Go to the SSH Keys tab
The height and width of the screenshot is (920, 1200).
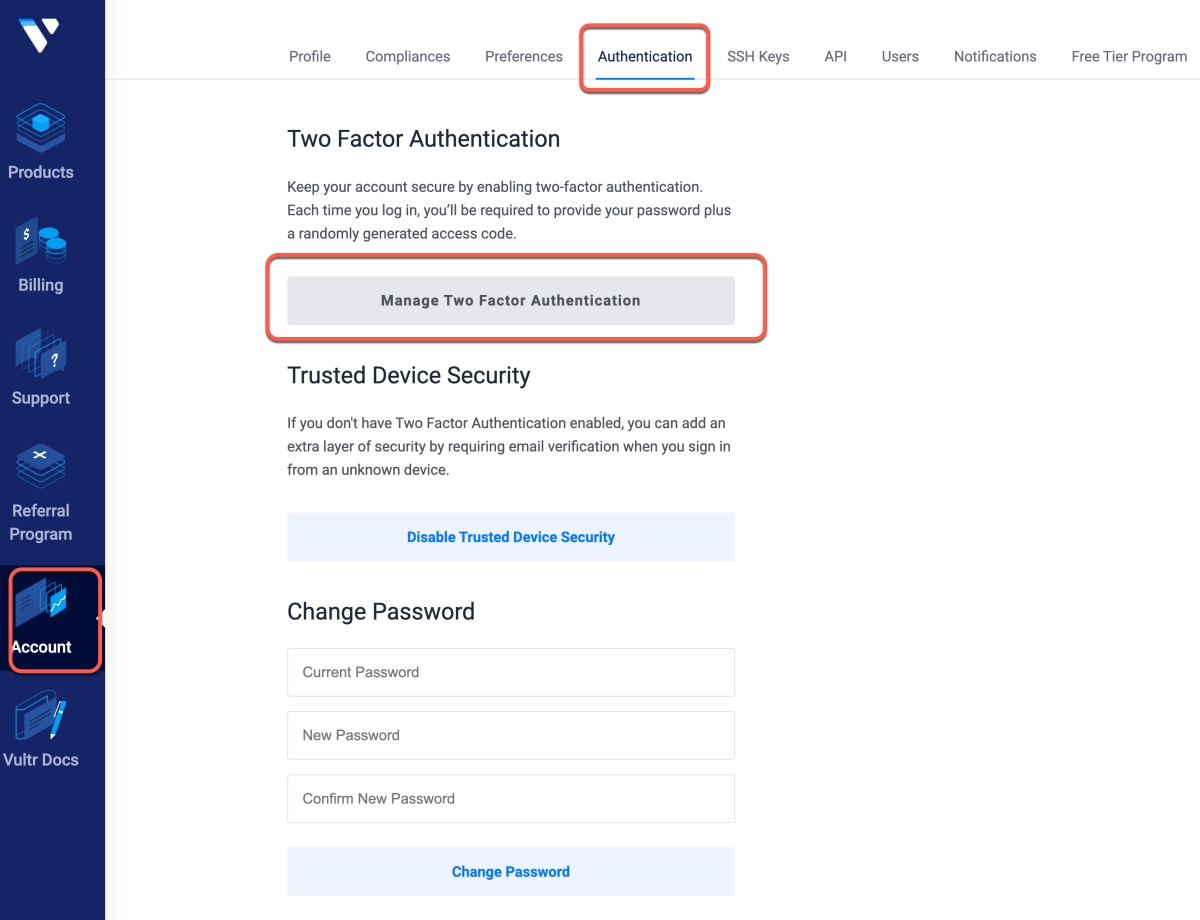pyautogui.click(x=758, y=56)
